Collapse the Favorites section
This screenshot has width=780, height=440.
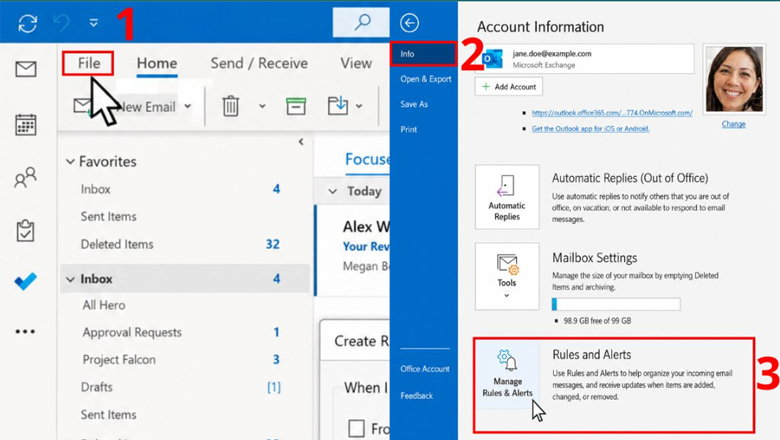(70, 162)
